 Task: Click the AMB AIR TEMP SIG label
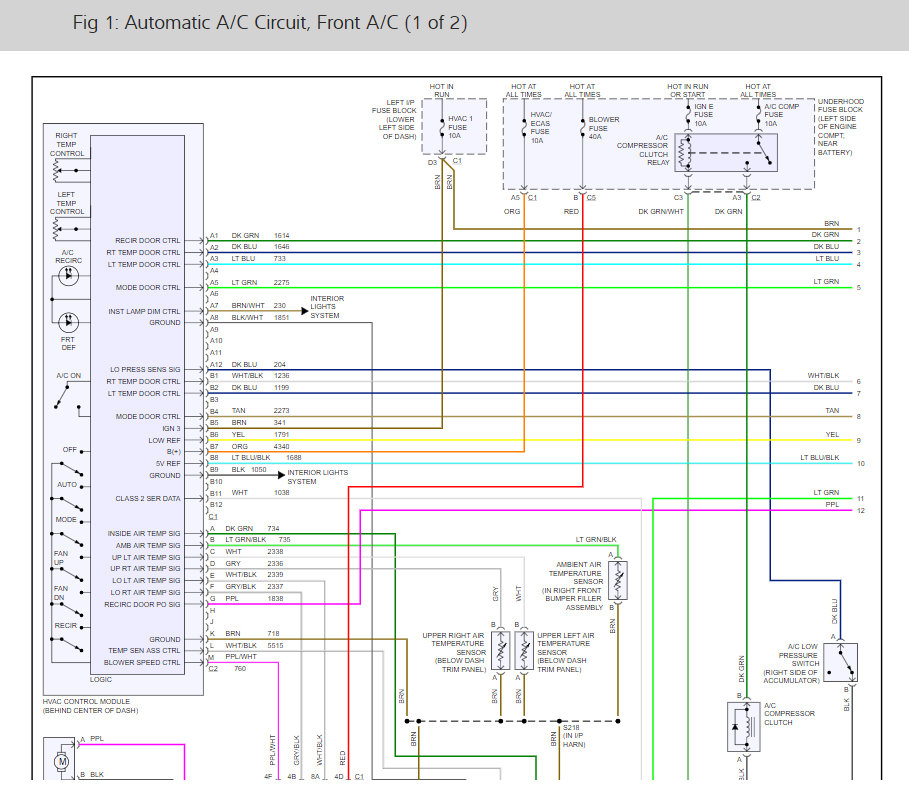click(x=148, y=545)
